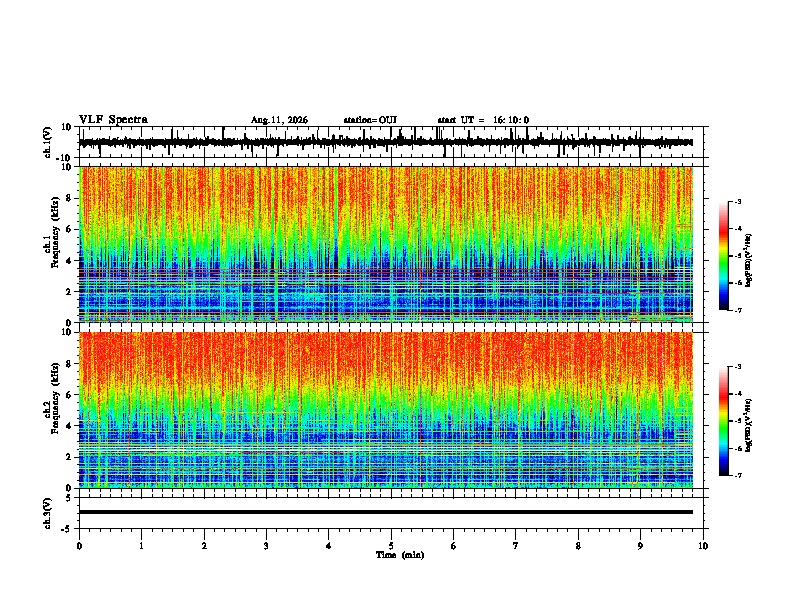Click the flat black ch.3 voltage trace
Viewport: 792px width, 612px height.
(386, 512)
